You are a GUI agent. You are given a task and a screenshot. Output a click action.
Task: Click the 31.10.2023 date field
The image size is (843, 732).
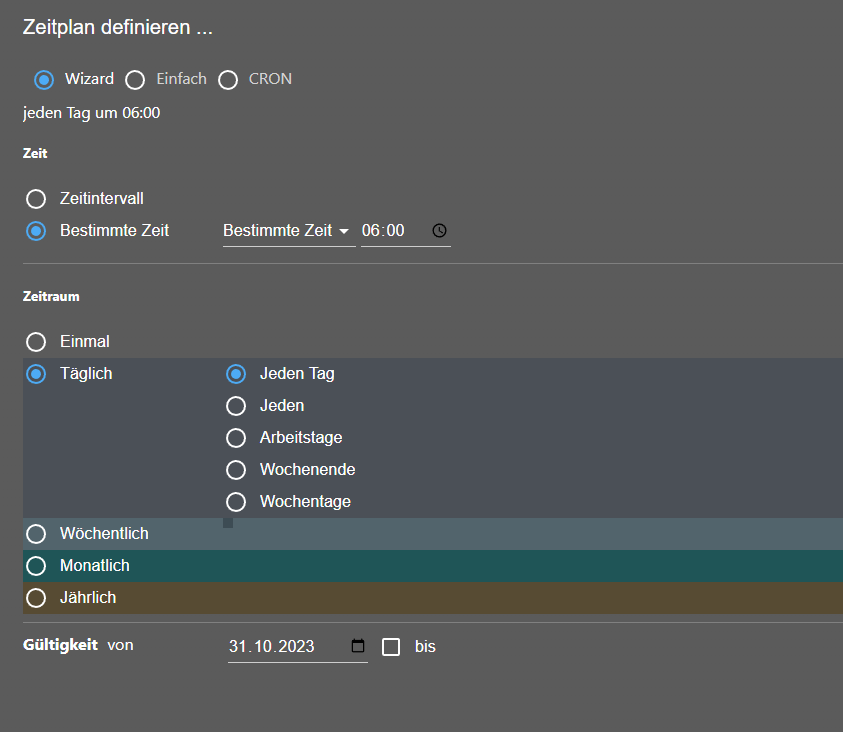(298, 646)
